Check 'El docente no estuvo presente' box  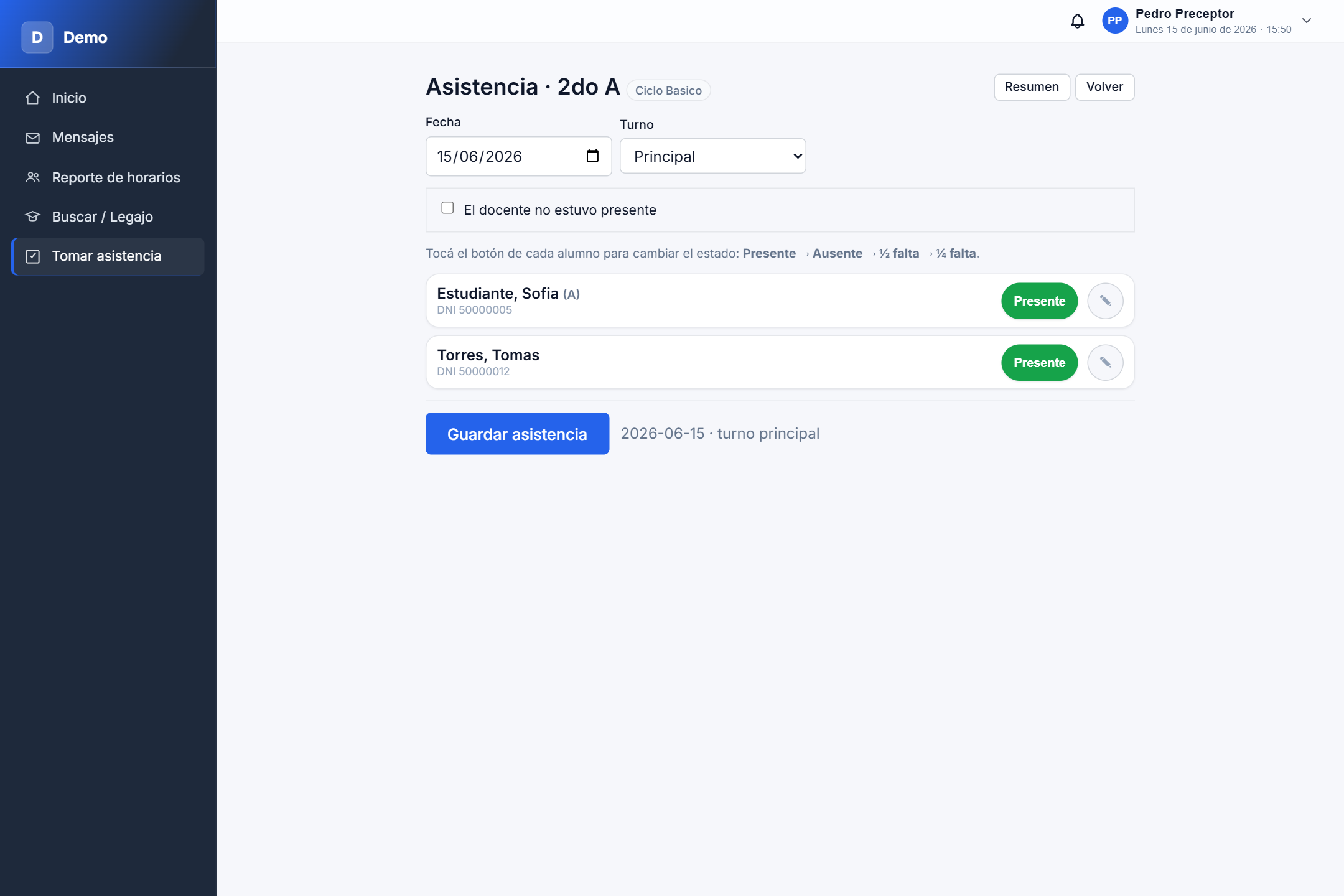coord(447,208)
